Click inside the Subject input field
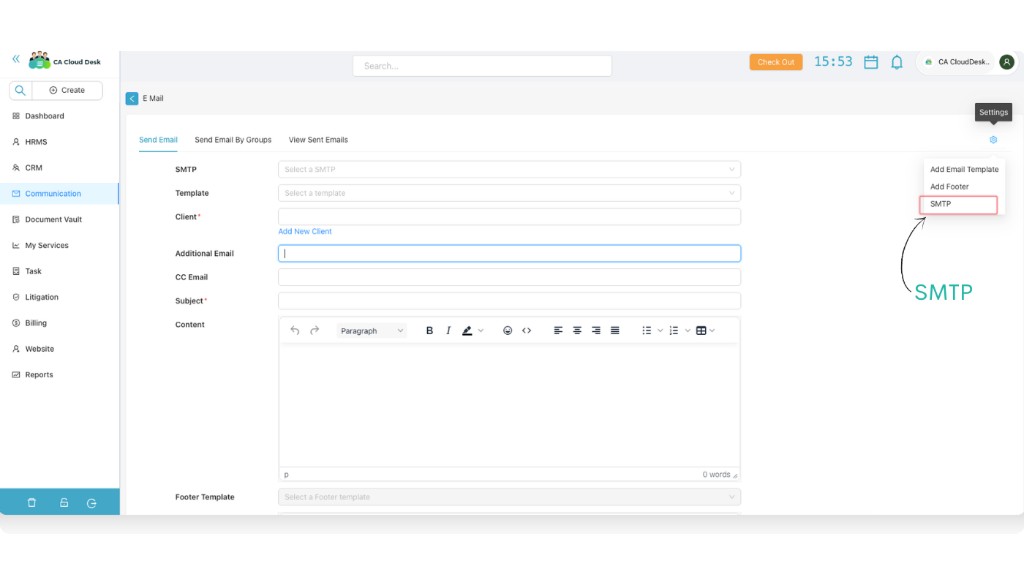 click(508, 300)
